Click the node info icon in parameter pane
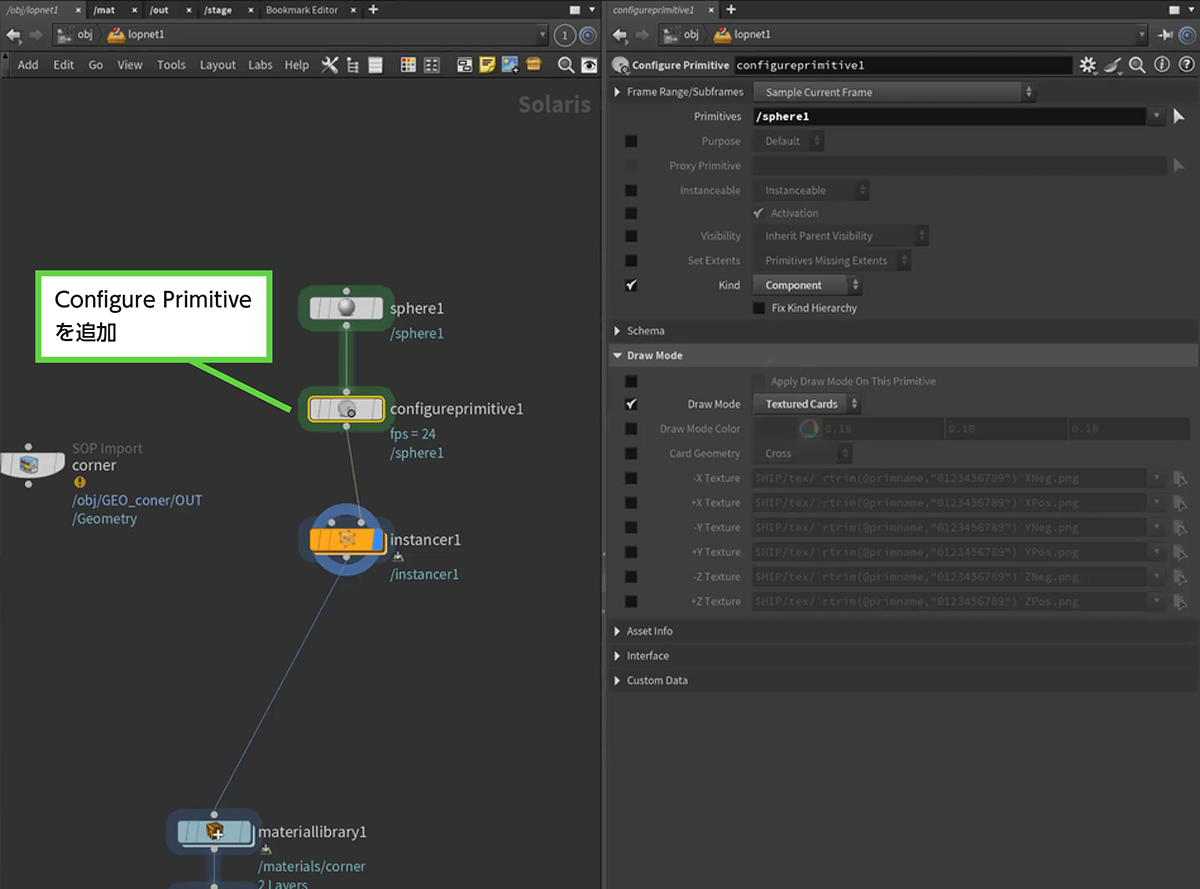The image size is (1200, 889). [x=1161, y=65]
